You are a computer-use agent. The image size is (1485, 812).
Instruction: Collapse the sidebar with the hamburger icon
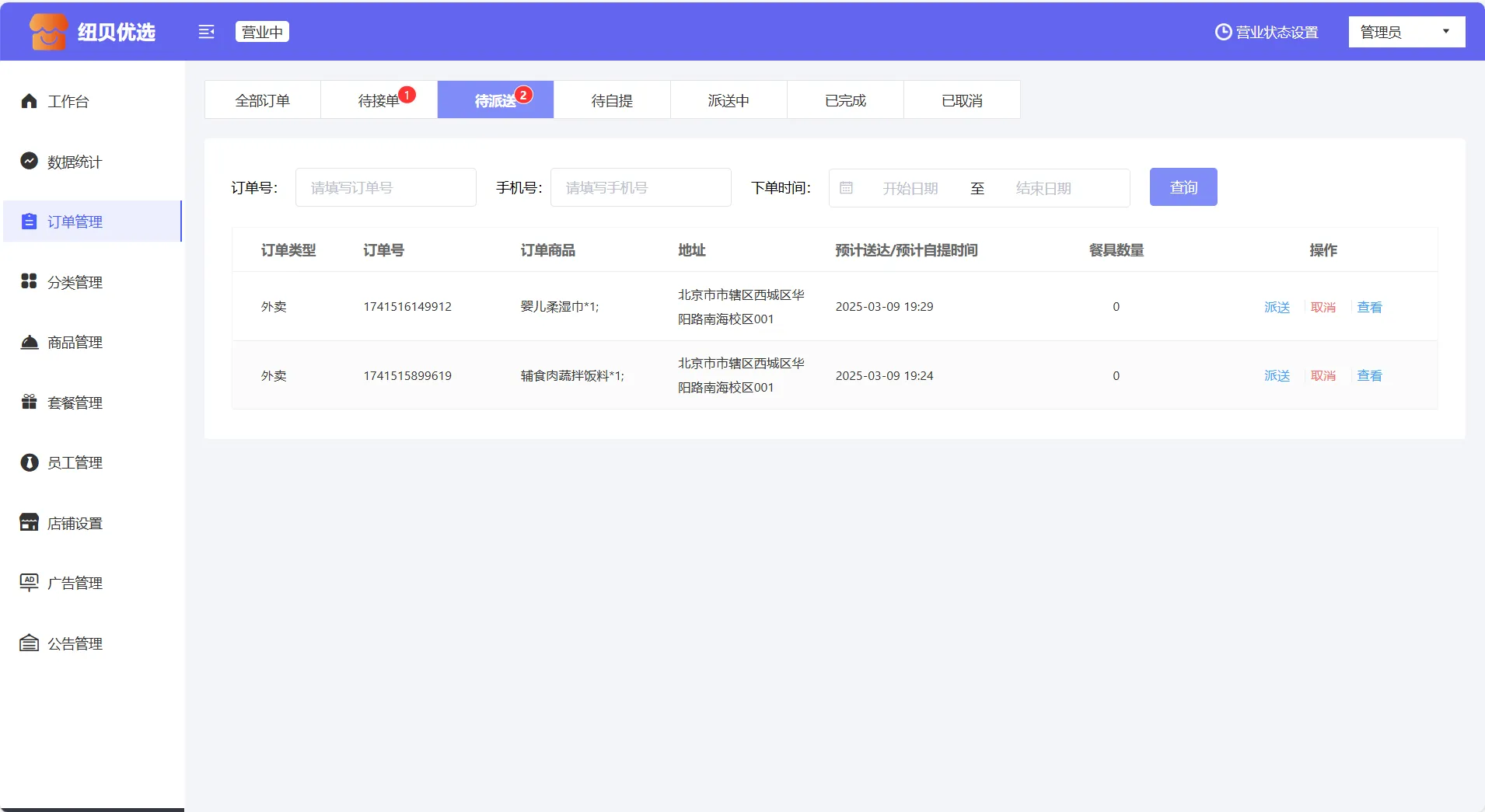pyautogui.click(x=206, y=32)
